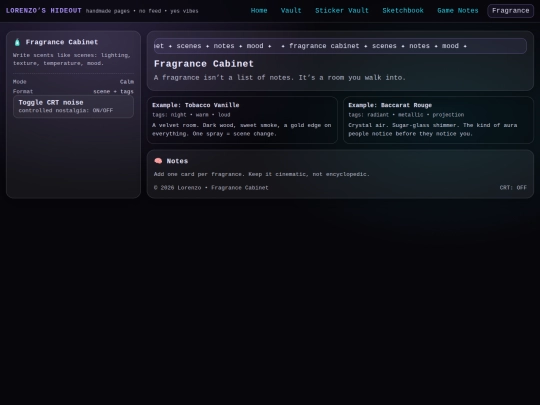Click the 'Format' label
540x405 pixels.
pyautogui.click(x=23, y=92)
